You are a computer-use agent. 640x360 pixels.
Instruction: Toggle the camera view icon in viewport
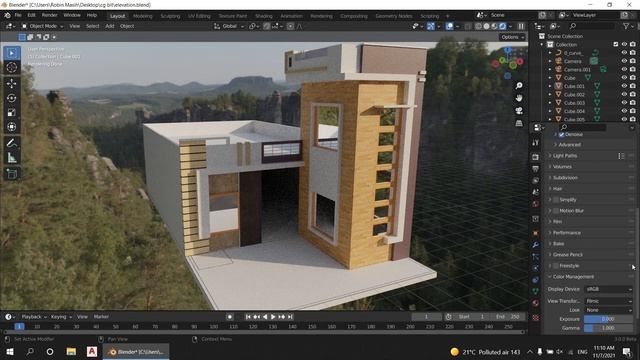(x=519, y=111)
